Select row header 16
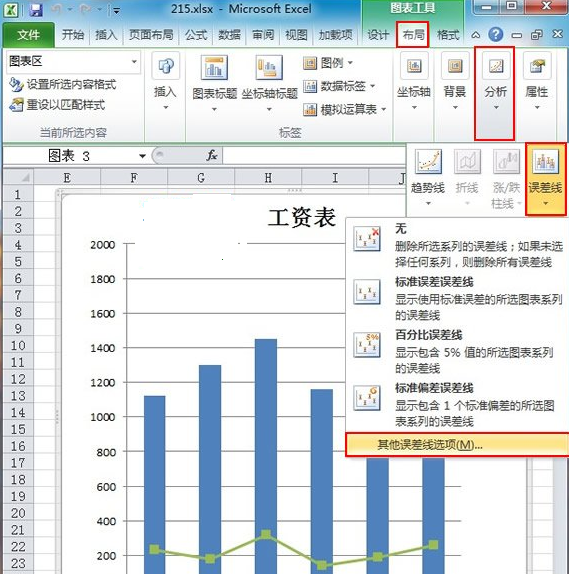Viewport: 569px width, 574px height. 18,446
